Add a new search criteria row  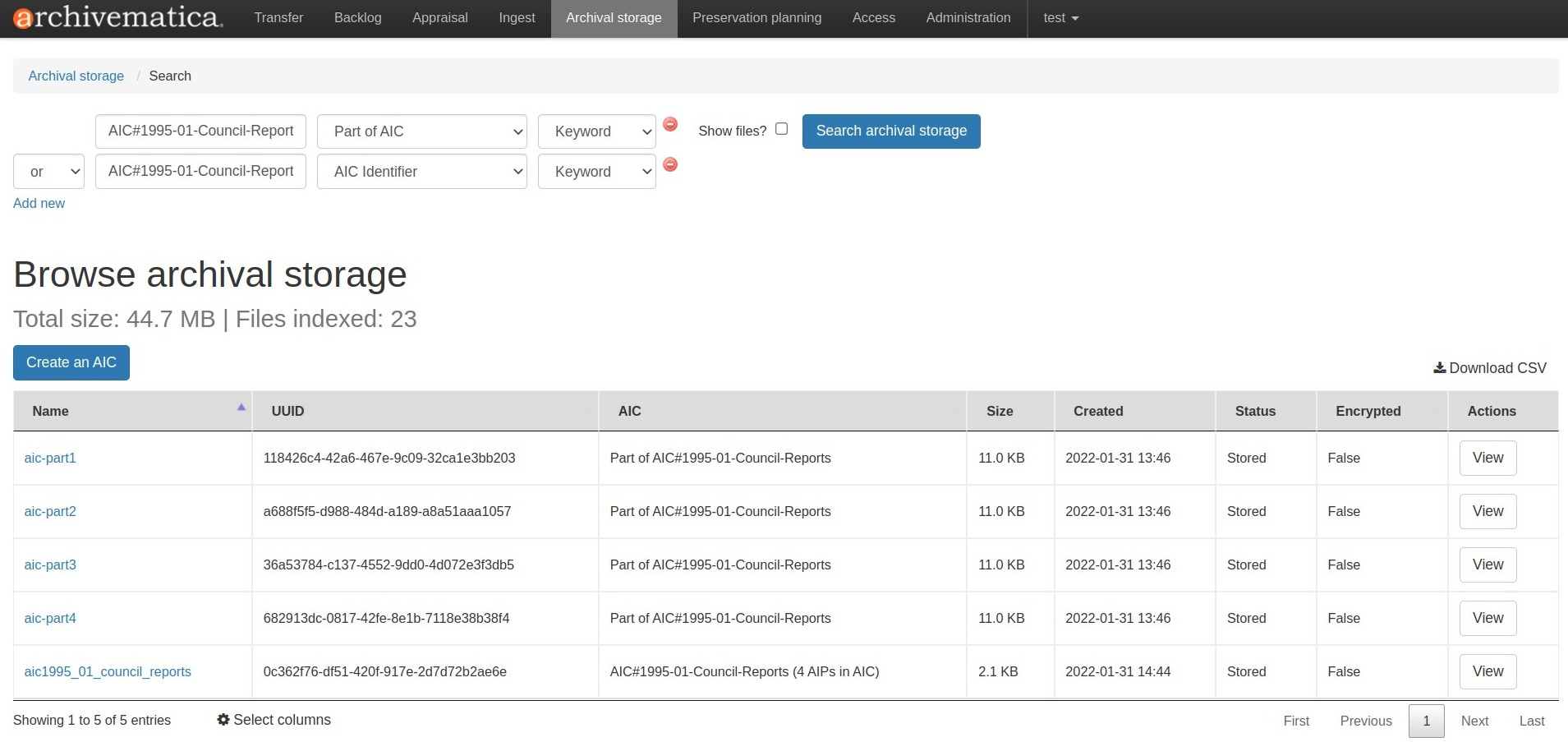[39, 203]
